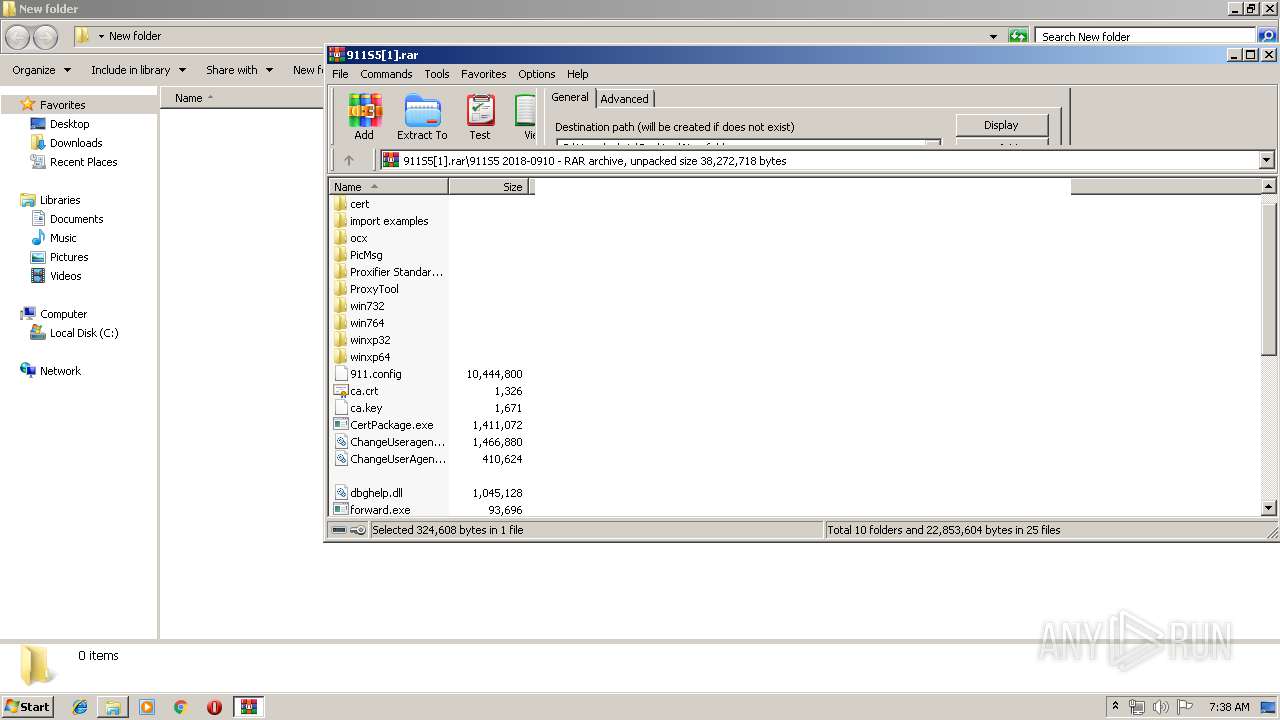The width and height of the screenshot is (1280, 720).
Task: Open Desktop in Explorer sidebar
Action: click(69, 124)
